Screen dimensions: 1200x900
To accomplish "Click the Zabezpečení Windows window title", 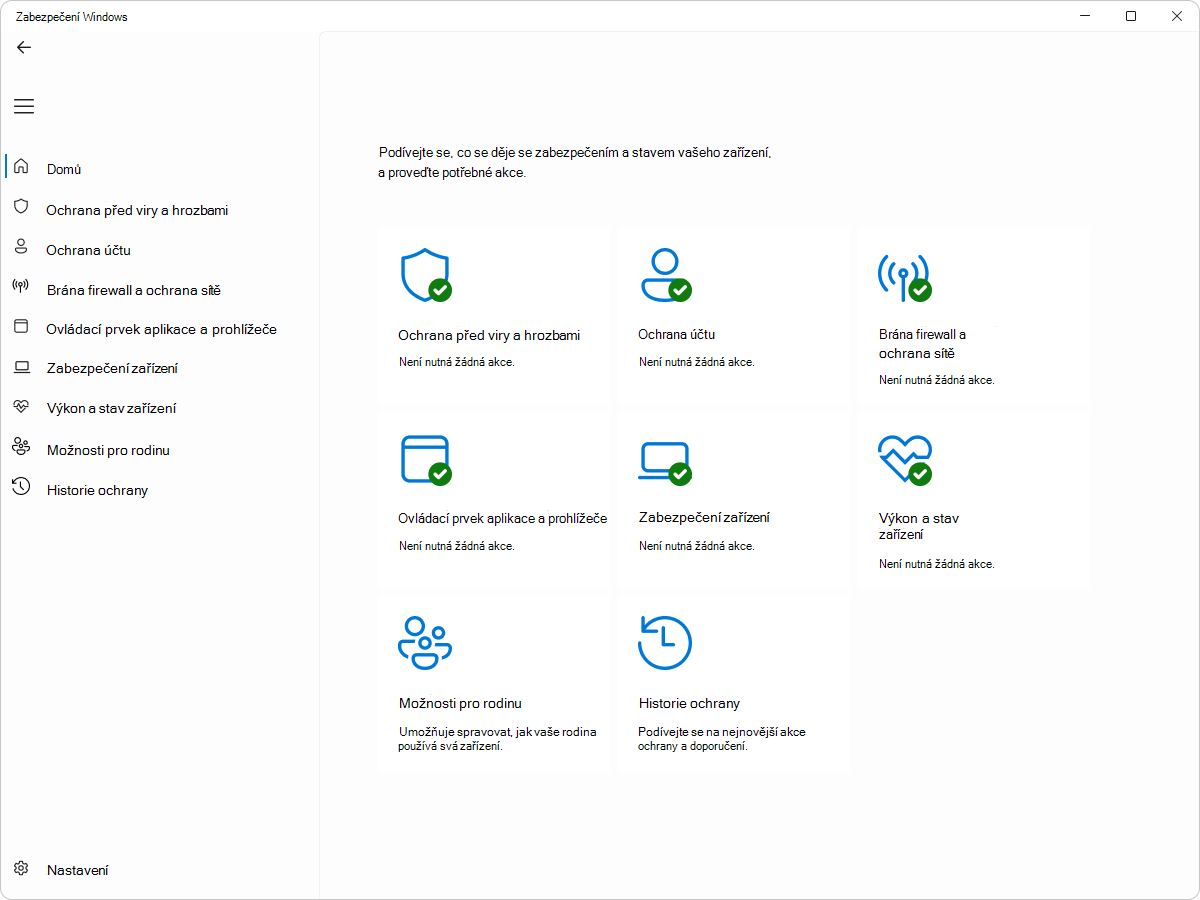I will tap(72, 17).
